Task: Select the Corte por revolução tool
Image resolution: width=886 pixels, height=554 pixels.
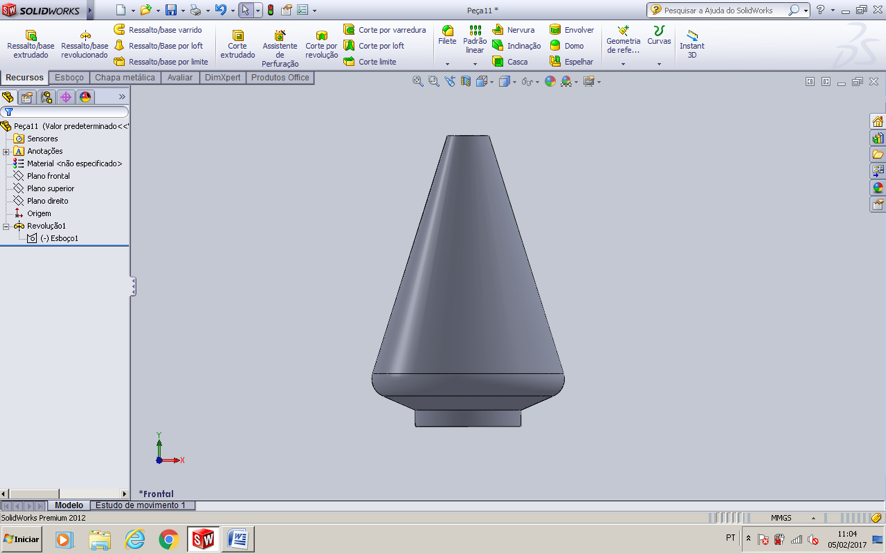Action: [x=322, y=44]
